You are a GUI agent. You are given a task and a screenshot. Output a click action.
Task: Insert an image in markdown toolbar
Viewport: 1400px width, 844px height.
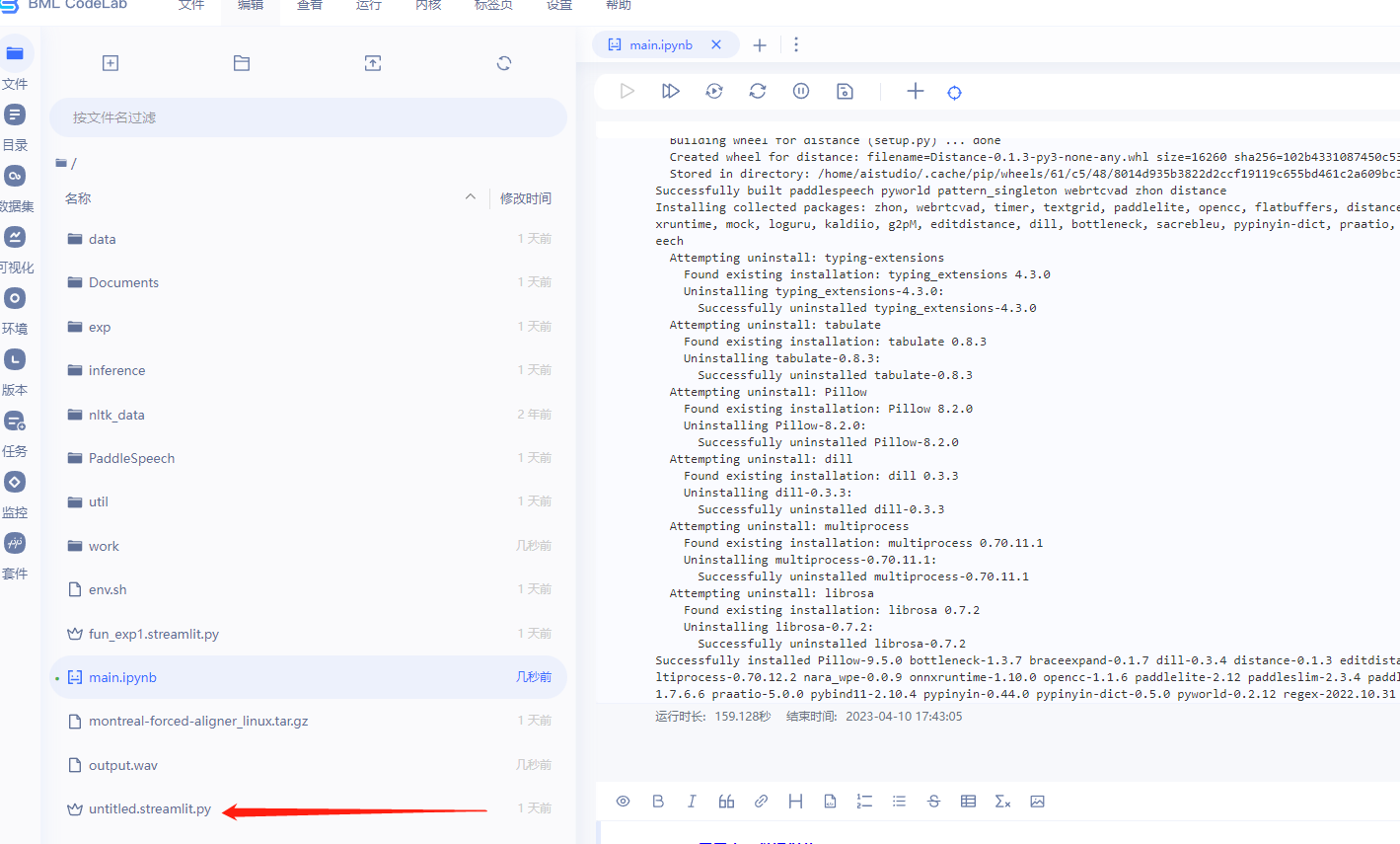(x=1037, y=801)
